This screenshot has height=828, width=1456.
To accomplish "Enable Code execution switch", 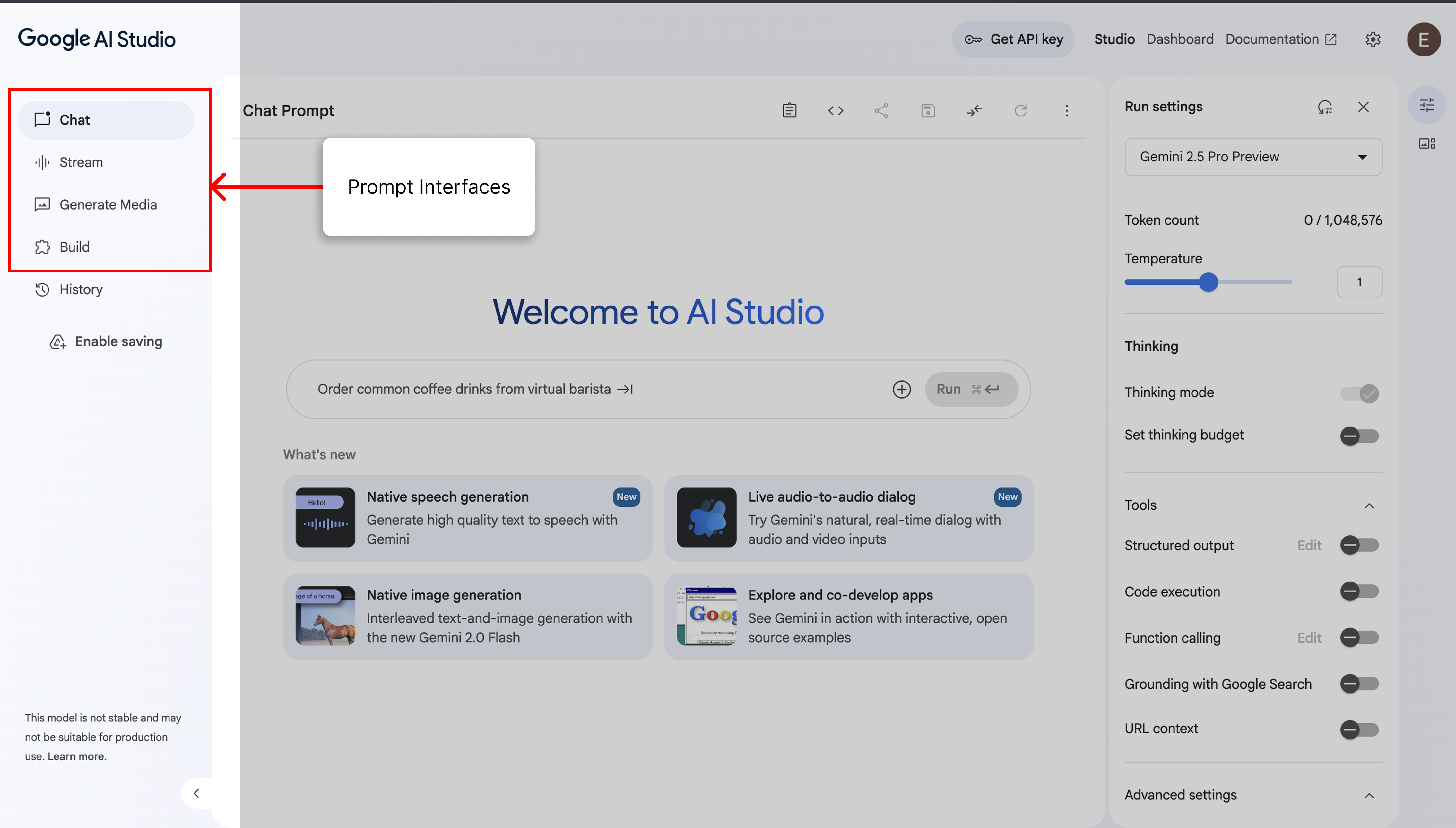I will click(1359, 591).
